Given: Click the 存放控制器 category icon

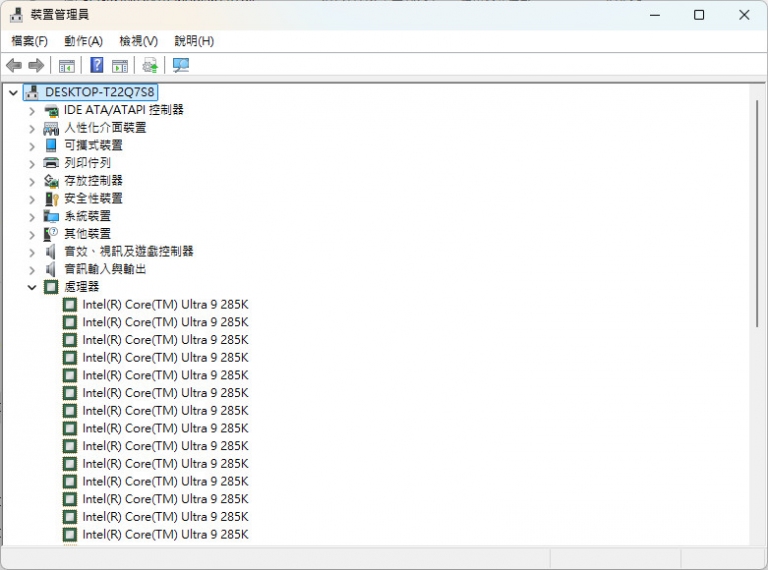Looking at the screenshot, I should tap(51, 181).
